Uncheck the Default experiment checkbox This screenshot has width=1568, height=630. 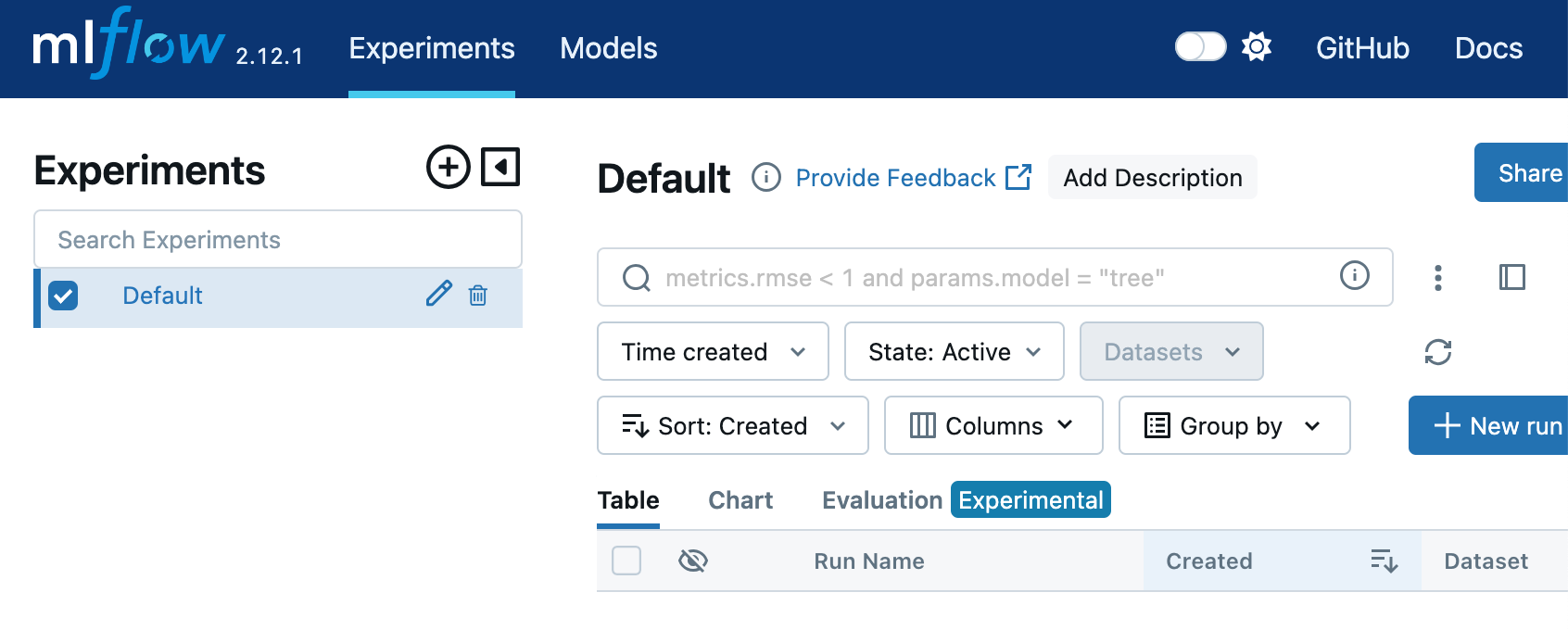point(63,296)
